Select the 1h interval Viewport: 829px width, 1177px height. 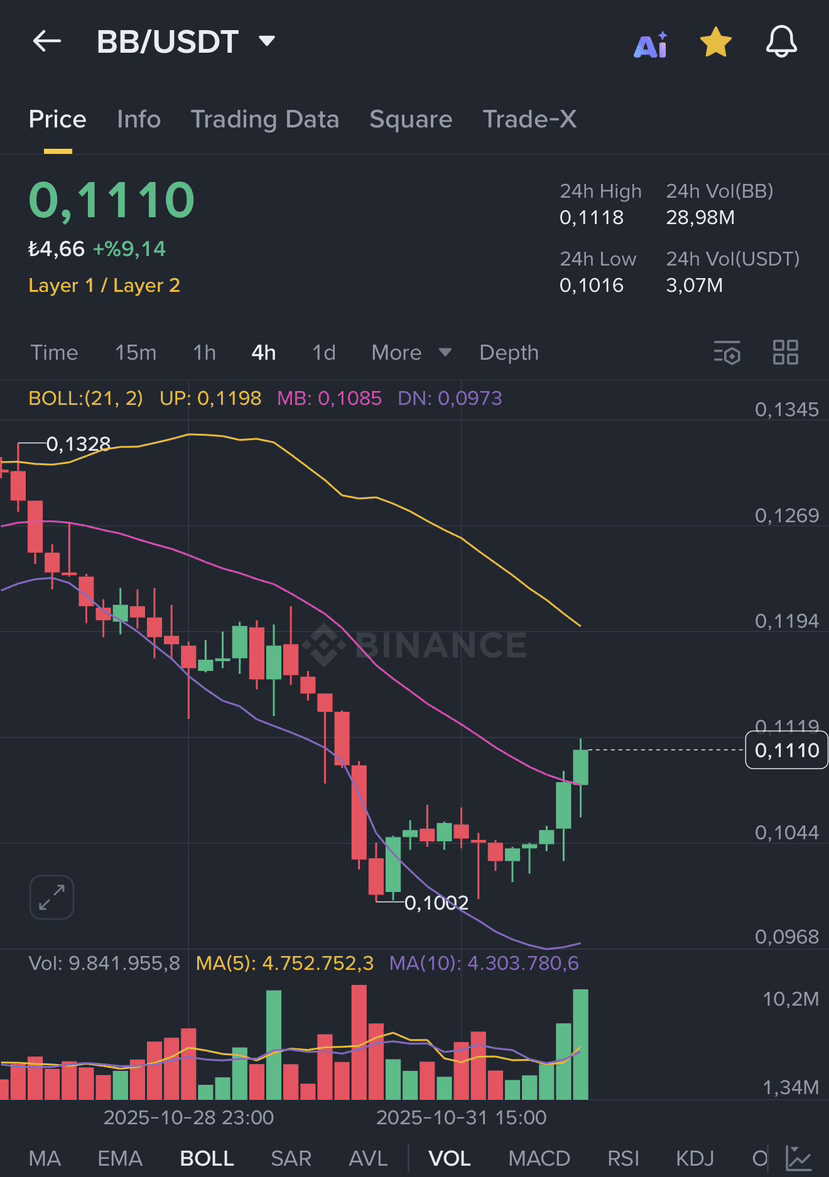point(204,353)
